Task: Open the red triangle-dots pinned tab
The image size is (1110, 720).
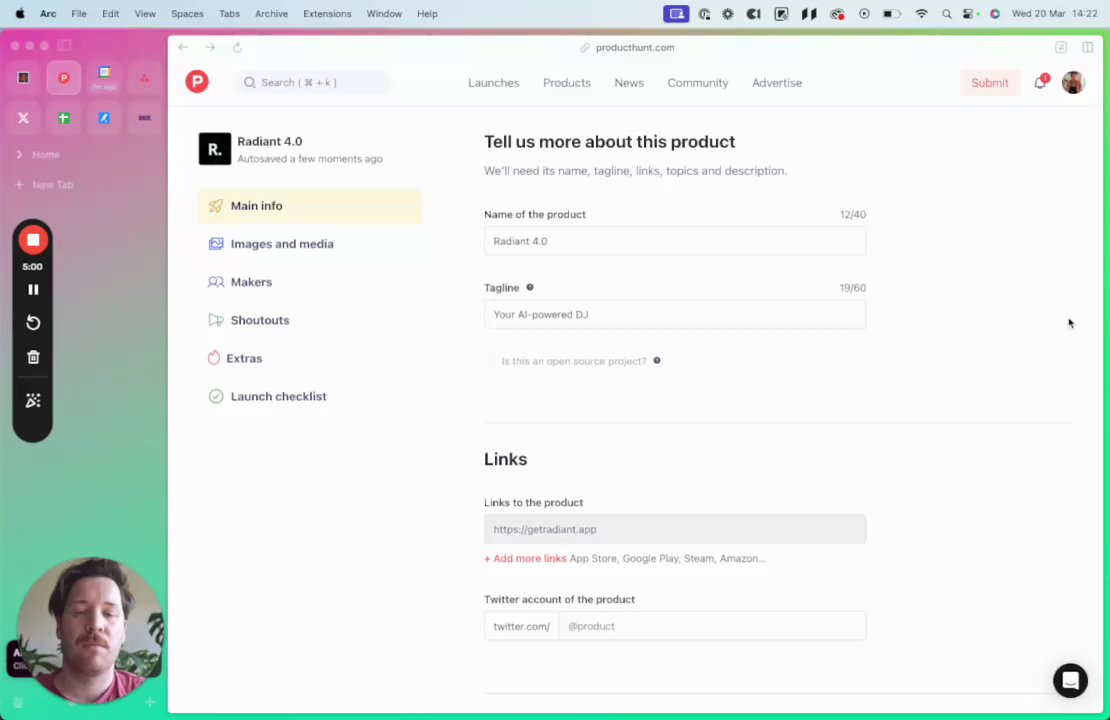Action: point(144,78)
